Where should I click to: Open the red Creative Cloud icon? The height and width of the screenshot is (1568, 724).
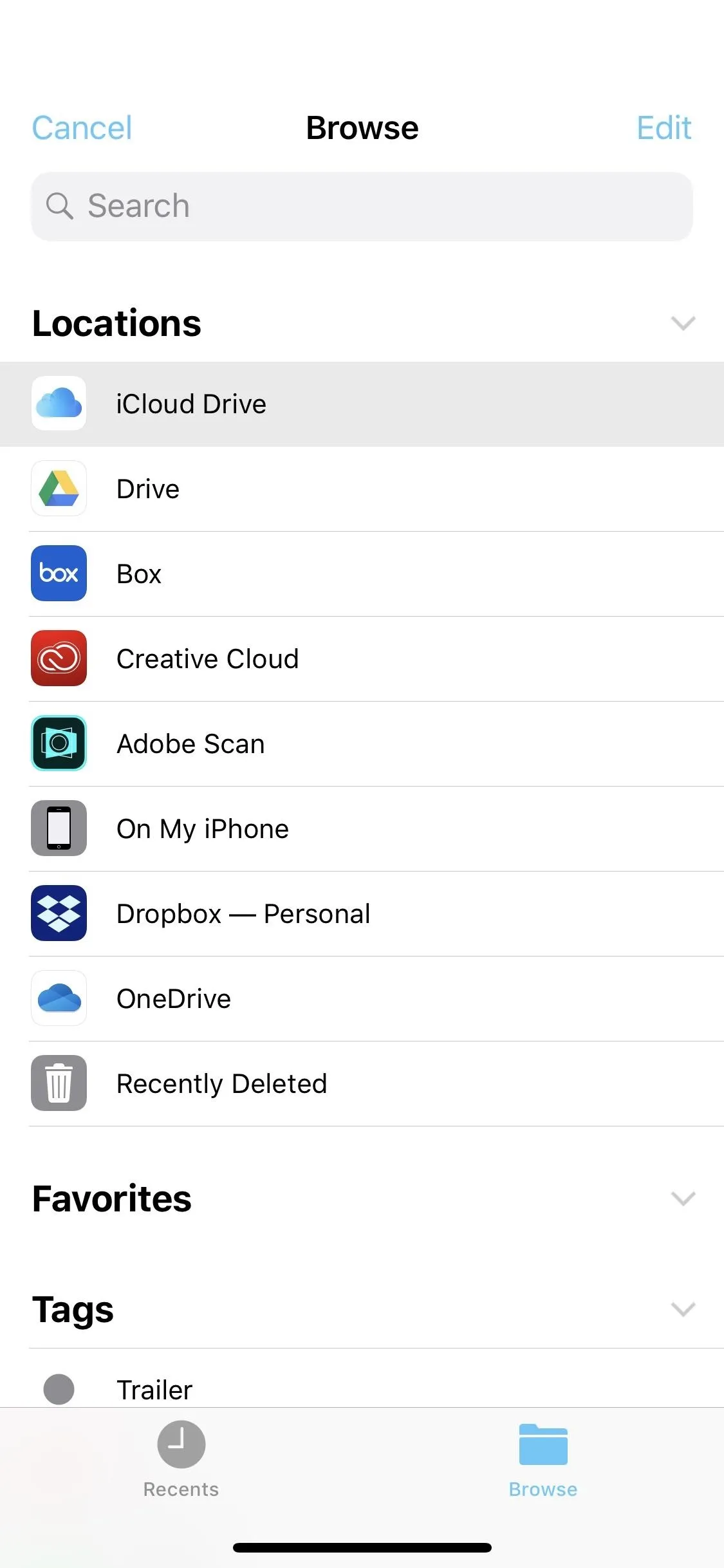point(59,658)
